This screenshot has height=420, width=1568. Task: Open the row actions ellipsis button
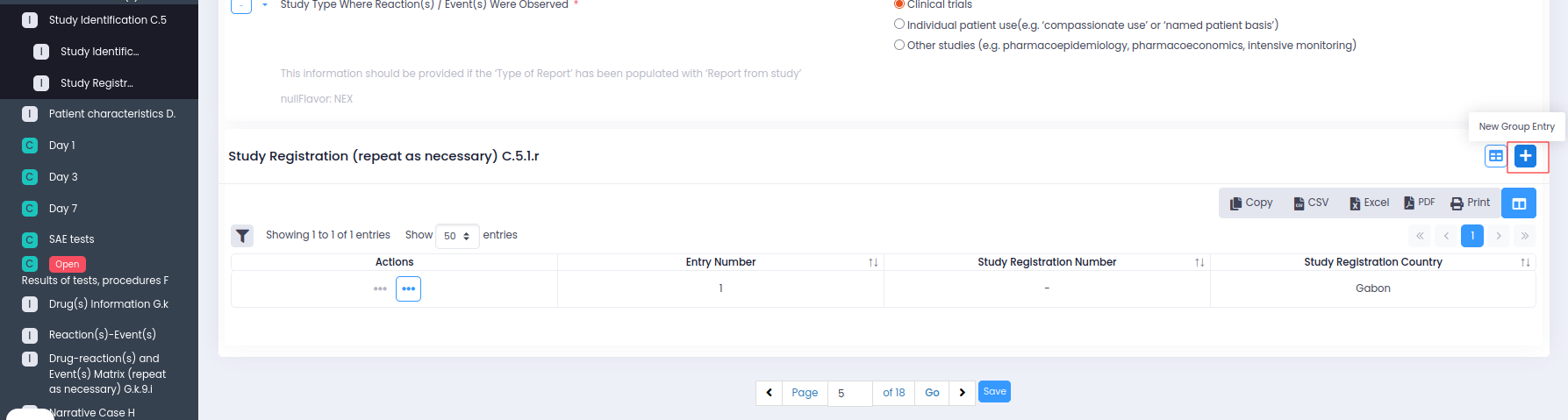coord(408,288)
